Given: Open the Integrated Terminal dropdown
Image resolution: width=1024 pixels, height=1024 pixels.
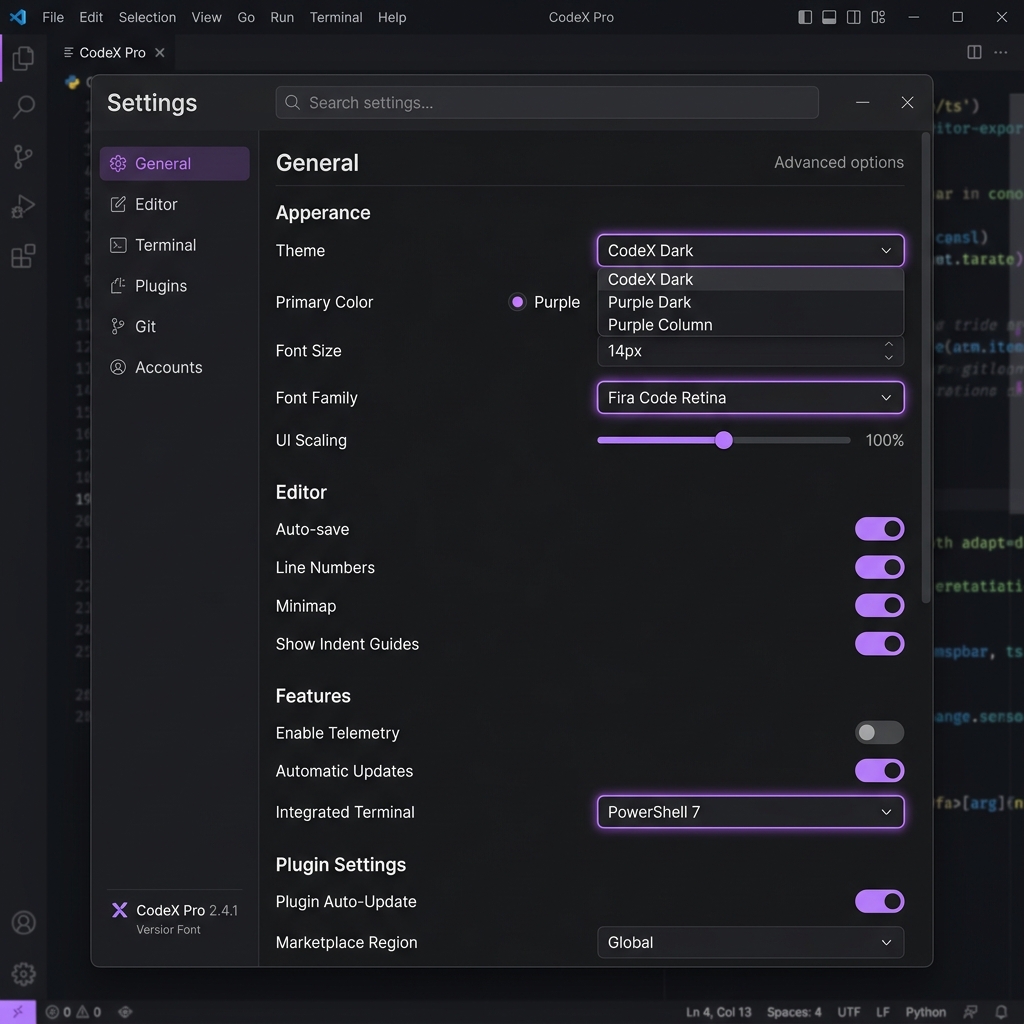Looking at the screenshot, I should pos(750,812).
